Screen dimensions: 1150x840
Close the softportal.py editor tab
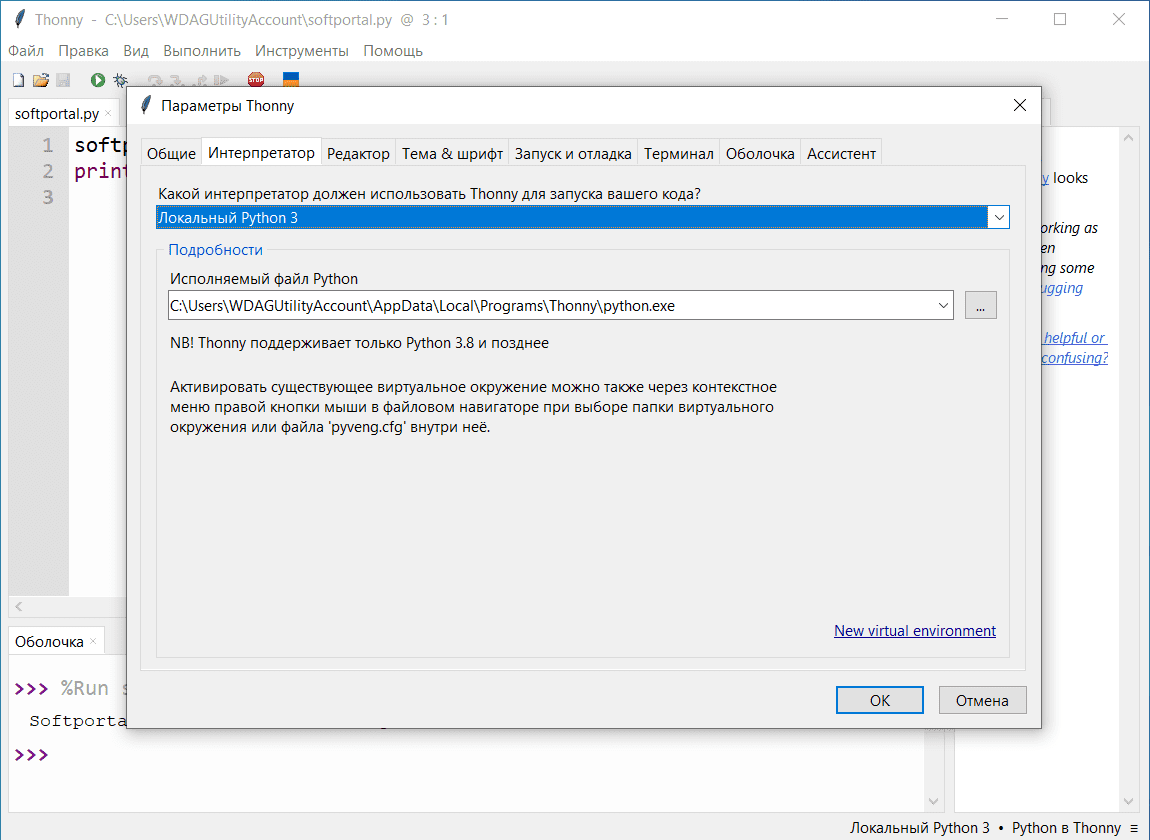pyautogui.click(x=108, y=113)
